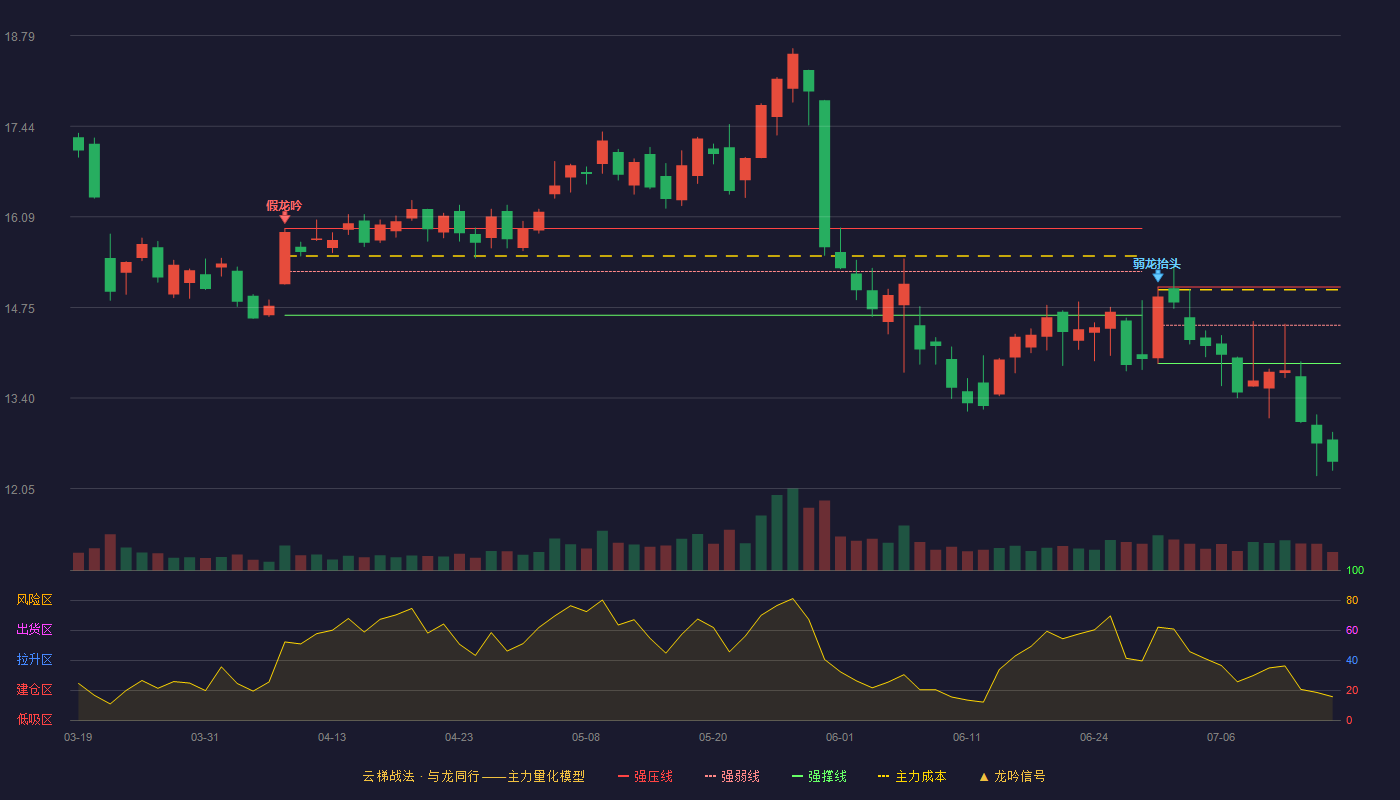Toggle the 主力成本 legend label
Viewport: 1400px width, 800px height.
[x=920, y=777]
